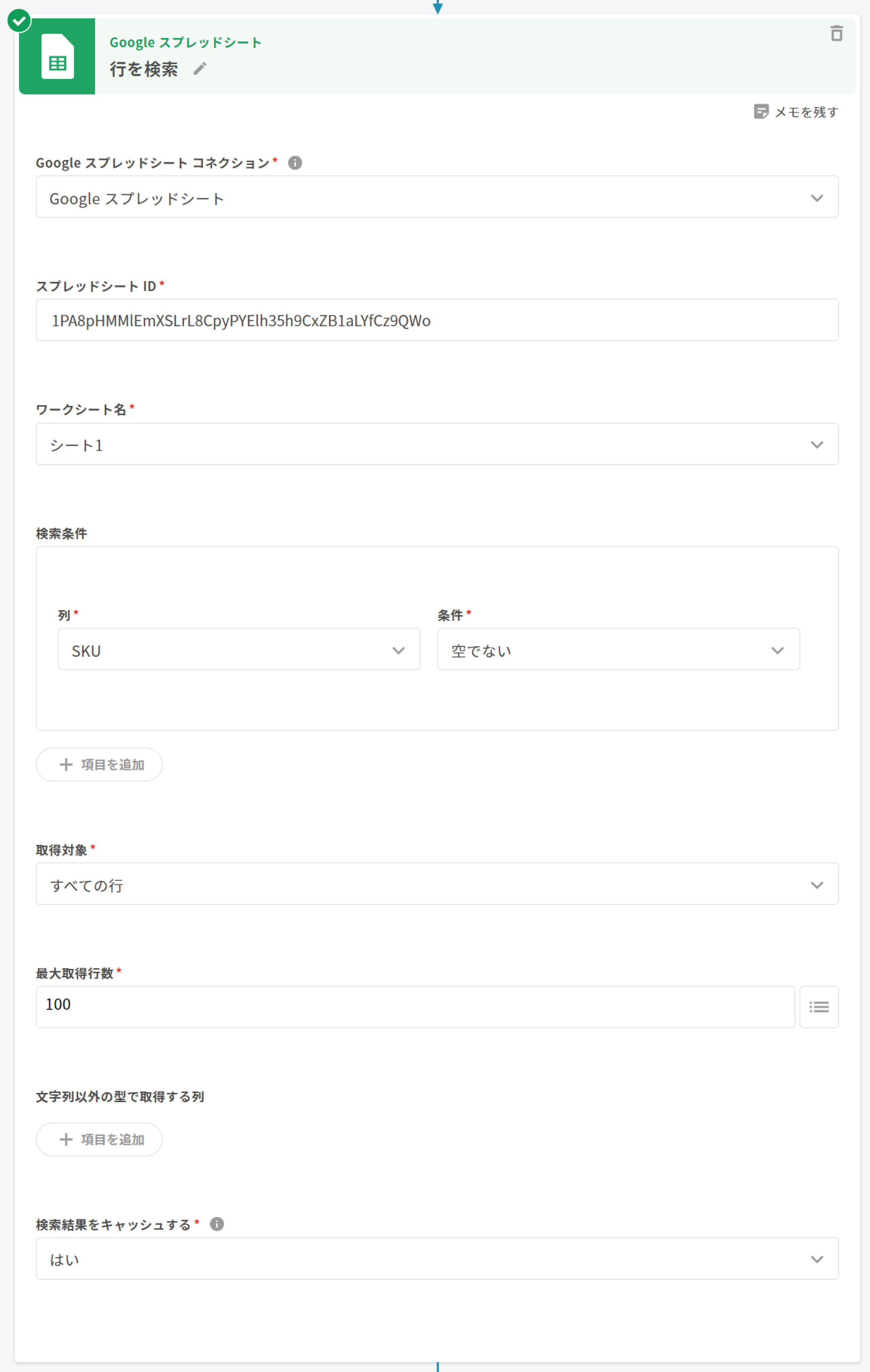Open the Google スプレッドシート connection dropdown
870x1372 pixels.
tap(436, 197)
